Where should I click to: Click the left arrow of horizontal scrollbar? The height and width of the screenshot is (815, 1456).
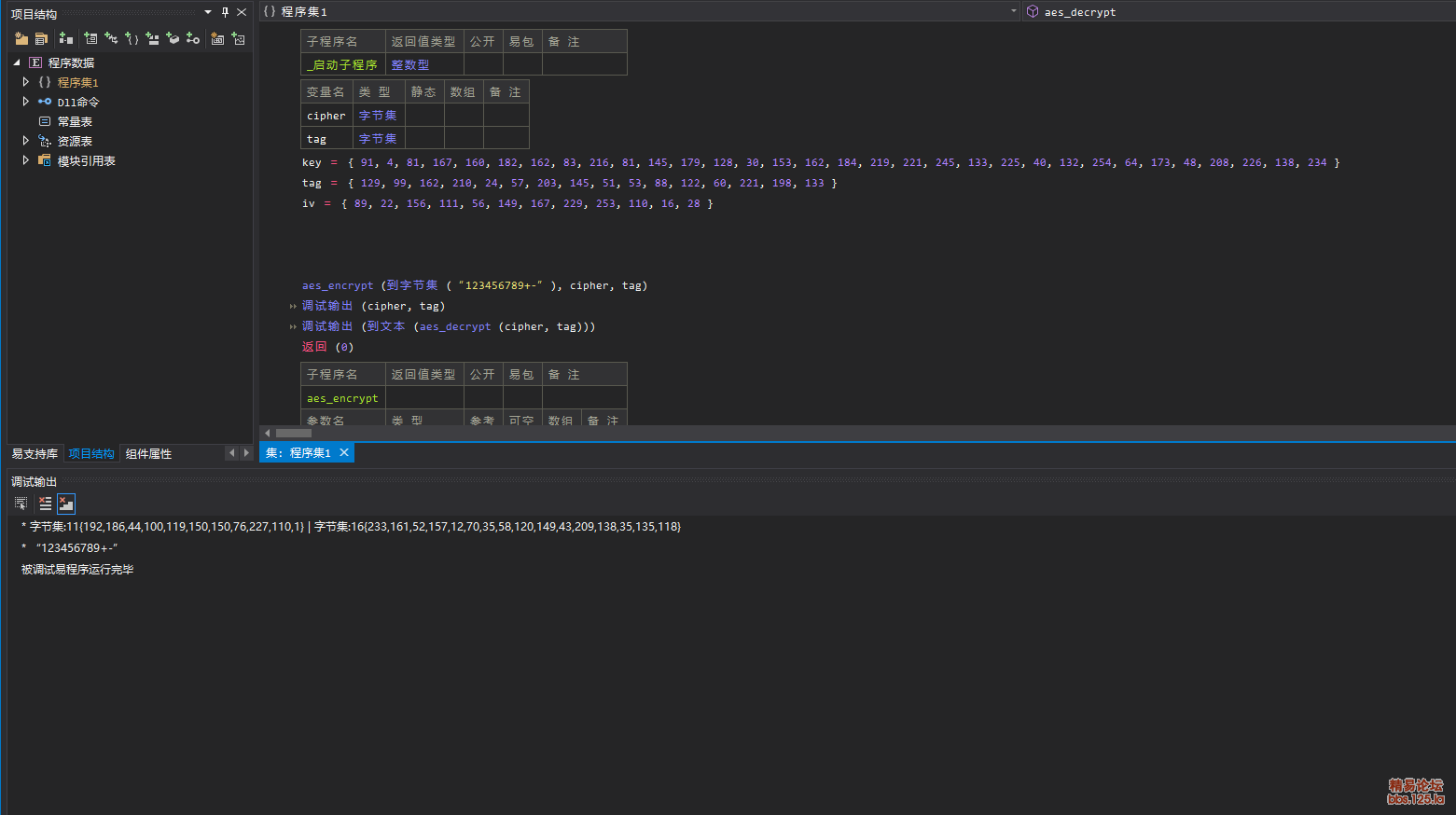(x=268, y=433)
